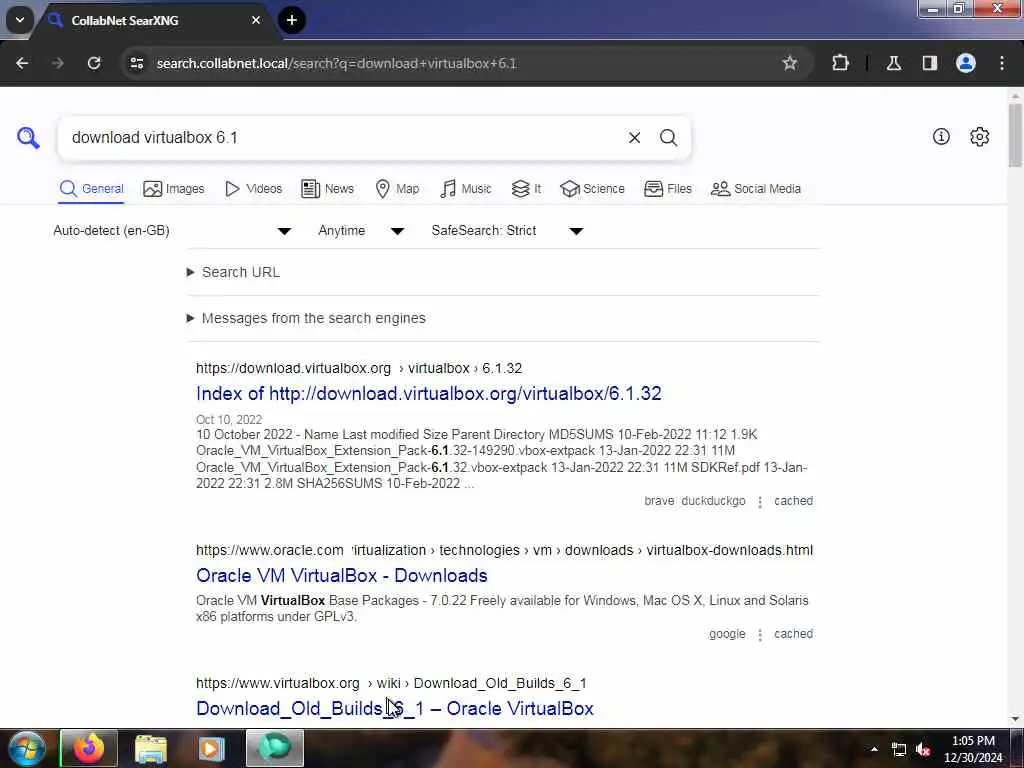
Task: Bookmark this page with star icon
Action: 790,63
